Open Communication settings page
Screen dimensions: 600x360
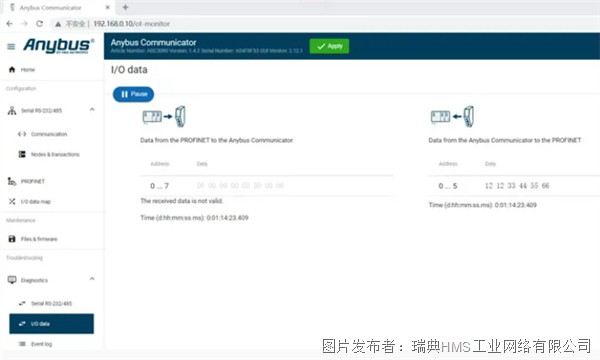(x=49, y=134)
